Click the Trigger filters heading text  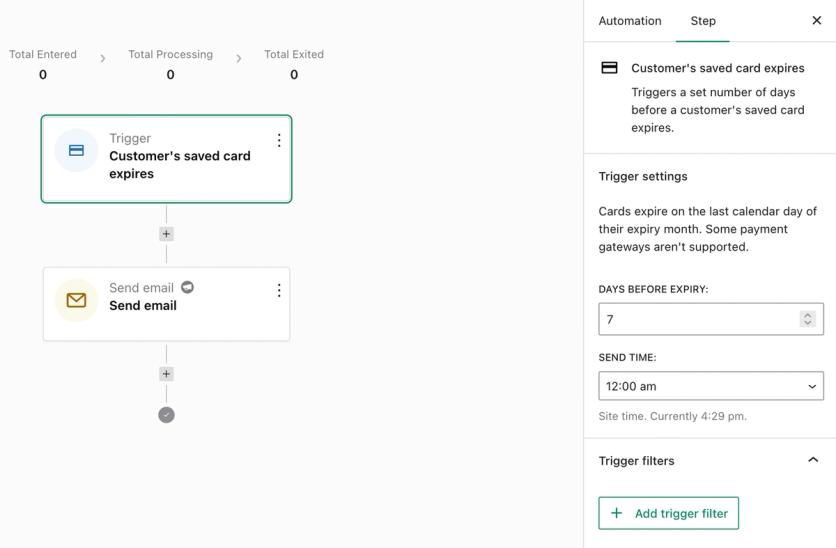click(636, 461)
